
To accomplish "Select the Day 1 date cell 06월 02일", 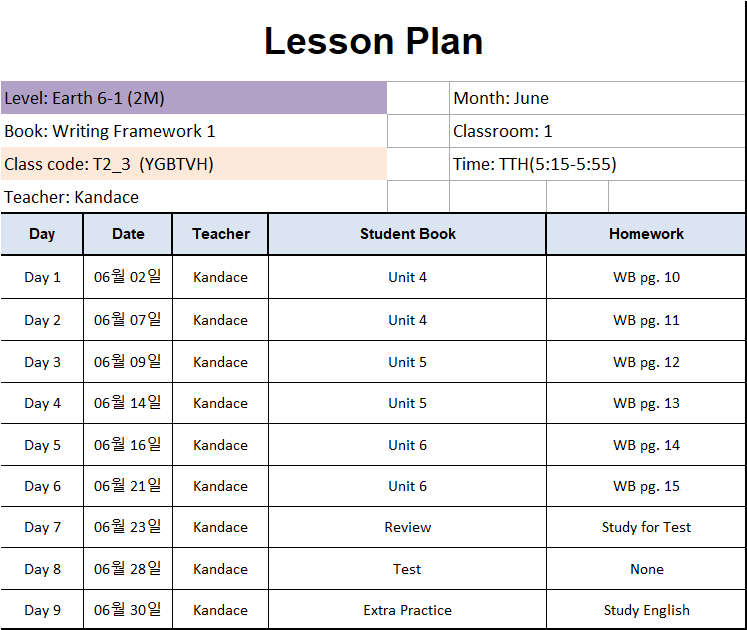I will coord(128,277).
